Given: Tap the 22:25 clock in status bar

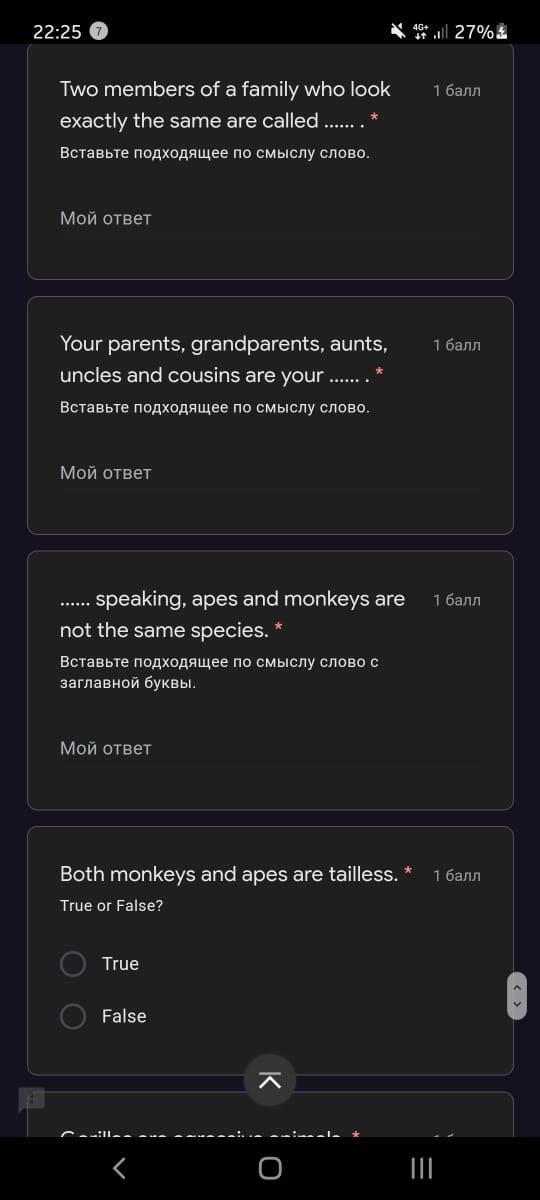Looking at the screenshot, I should click(57, 31).
